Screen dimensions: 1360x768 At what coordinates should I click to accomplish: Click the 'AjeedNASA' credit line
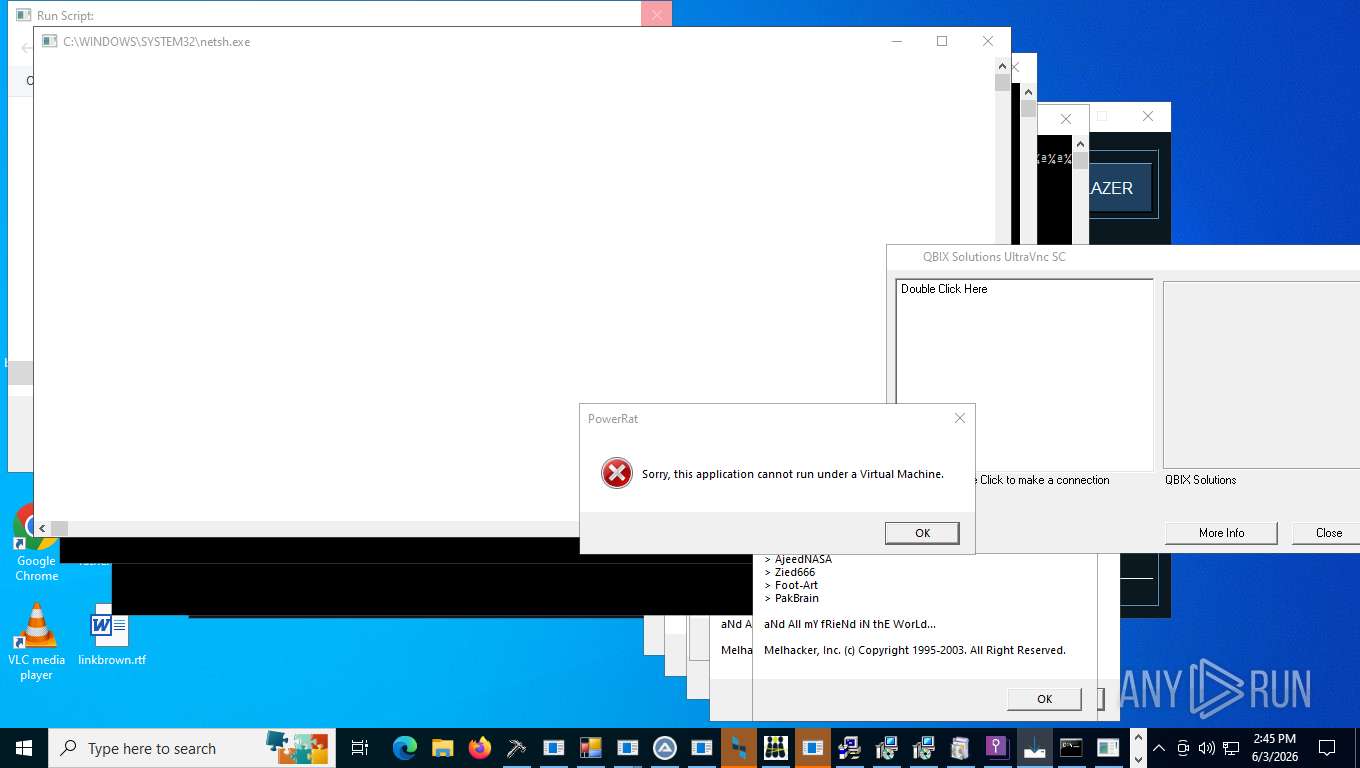point(803,559)
